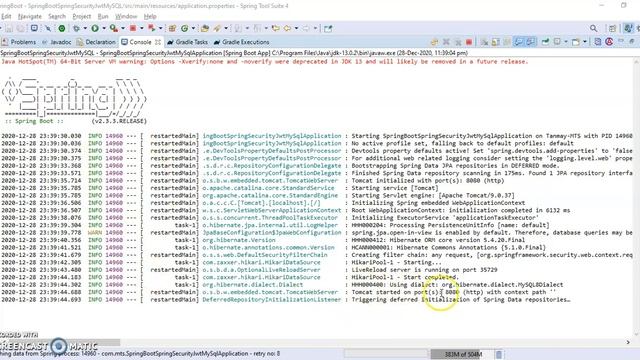
Task: Expand the Back navigation history dropdown
Action: click(x=296, y=28)
